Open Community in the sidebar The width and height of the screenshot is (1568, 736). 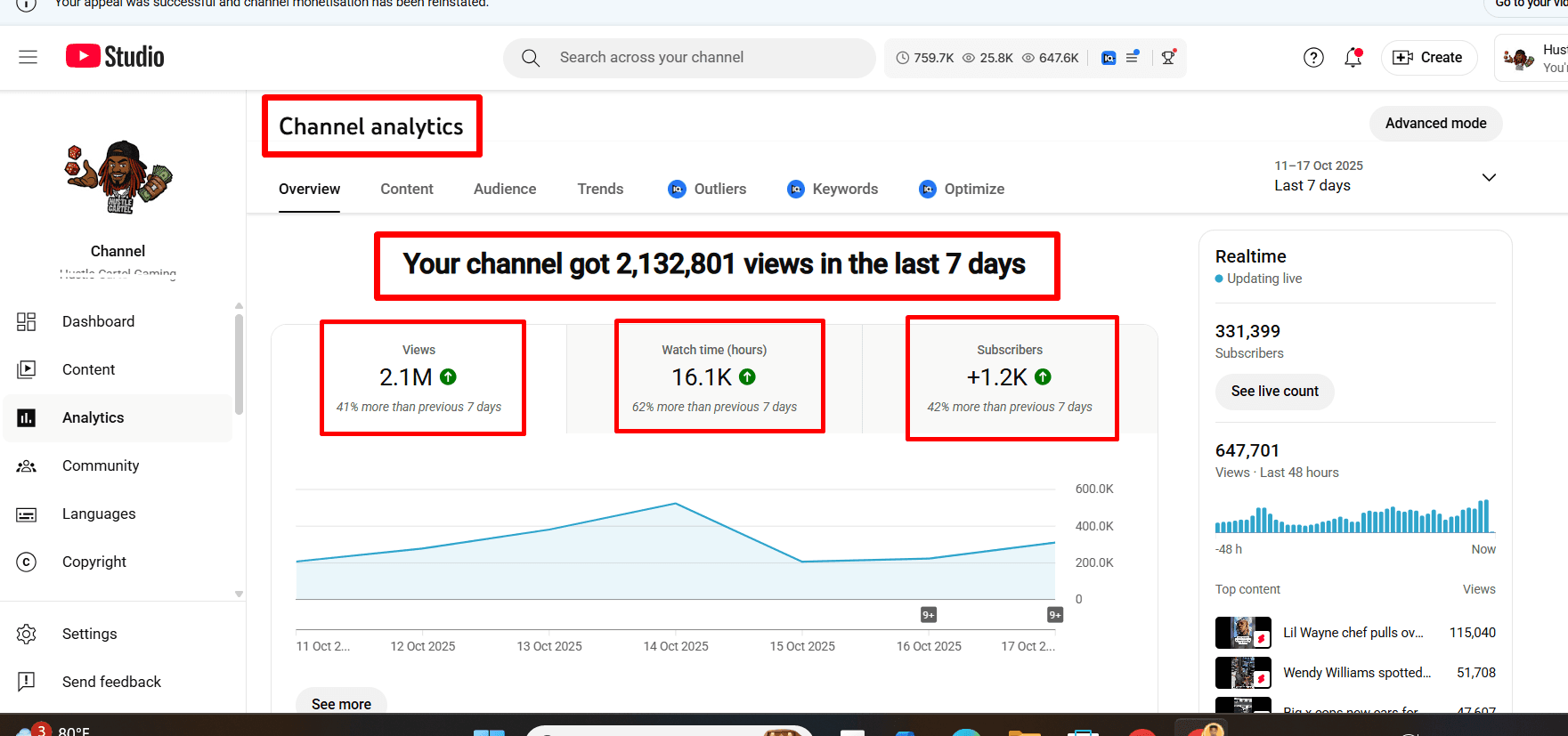(x=118, y=465)
